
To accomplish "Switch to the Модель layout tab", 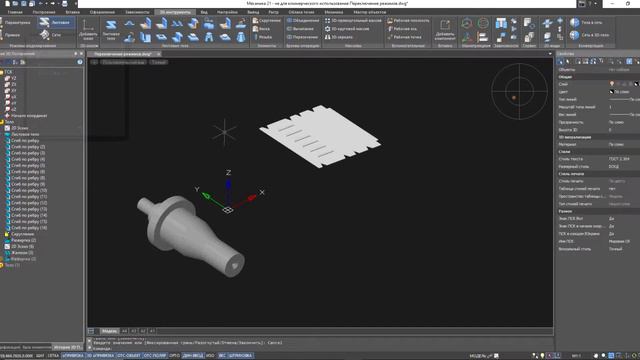I will pyautogui.click(x=109, y=331).
